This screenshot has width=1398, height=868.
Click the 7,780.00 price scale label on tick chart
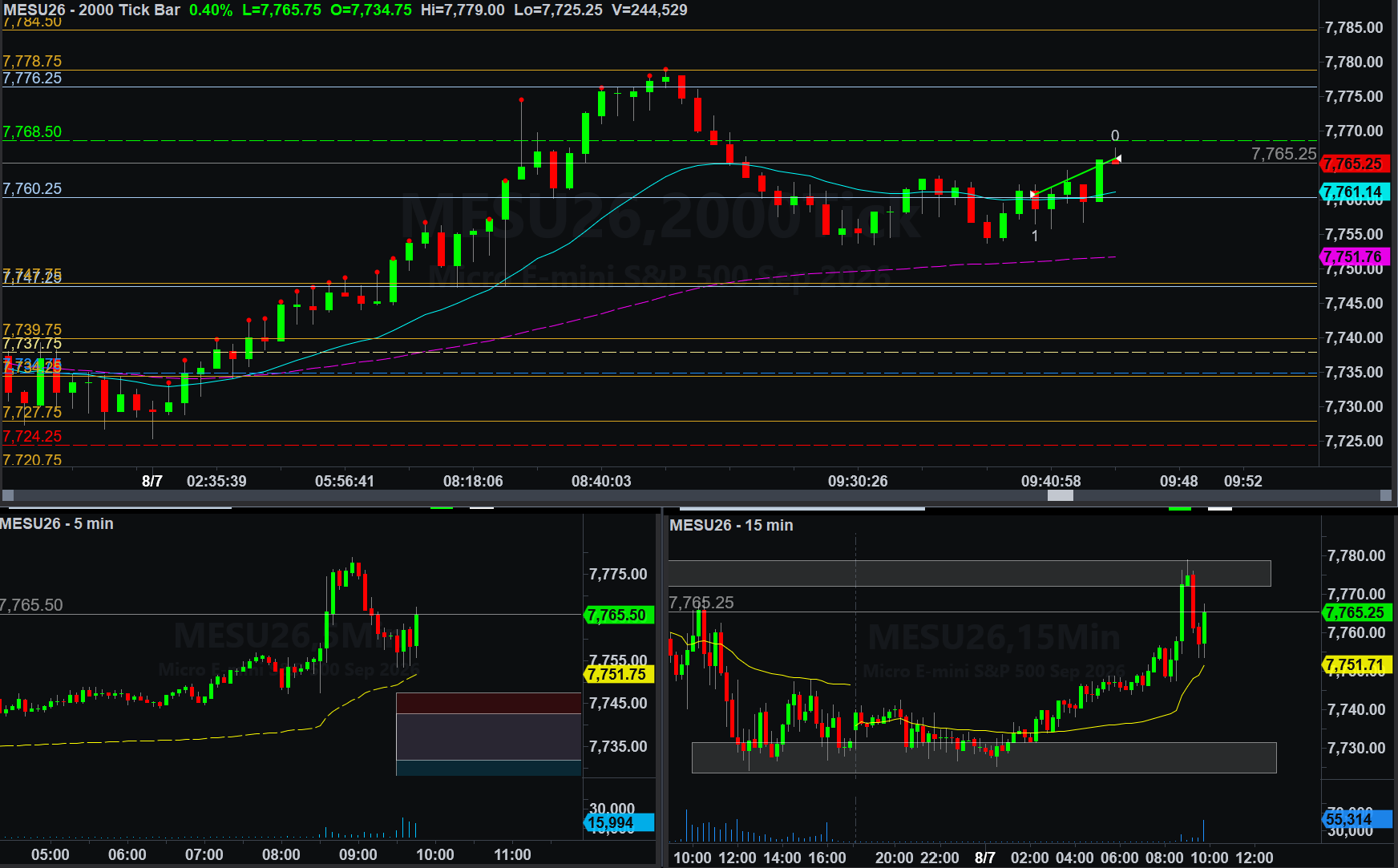coord(1354,63)
